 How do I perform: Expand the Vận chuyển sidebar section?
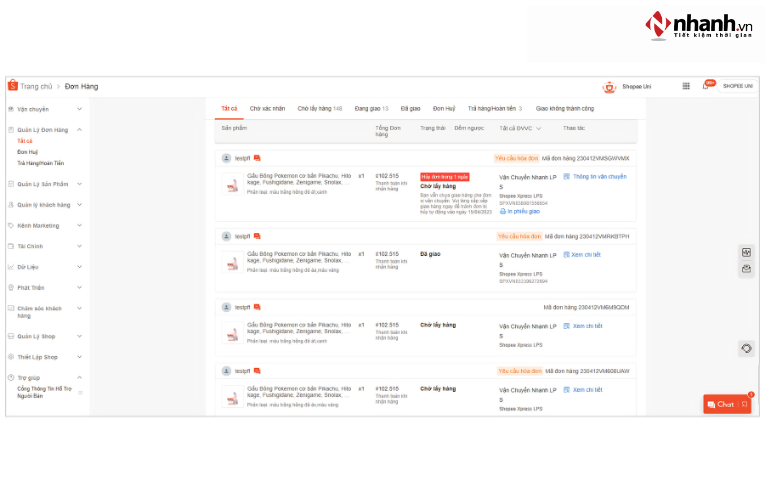80,109
